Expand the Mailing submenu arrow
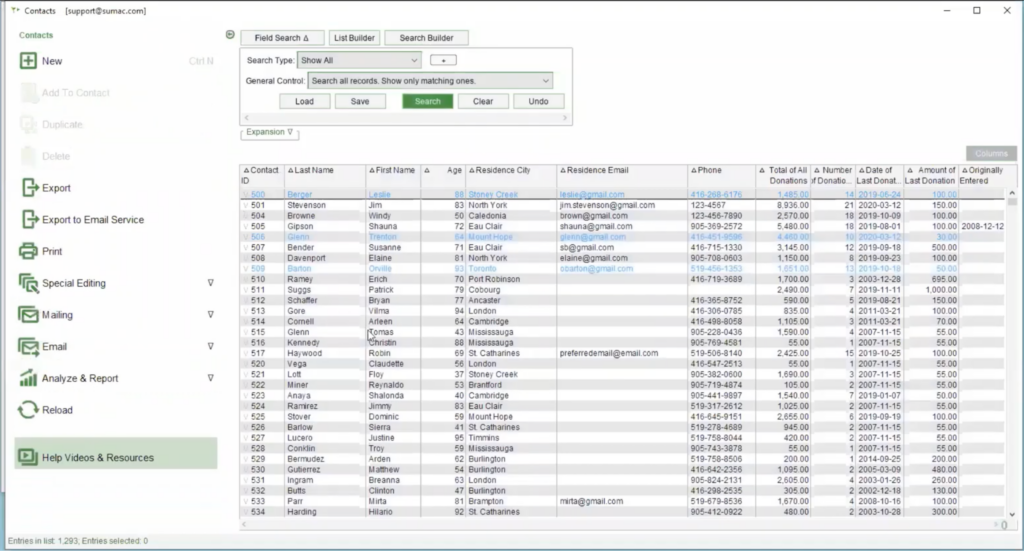The image size is (1024, 551). click(x=210, y=314)
